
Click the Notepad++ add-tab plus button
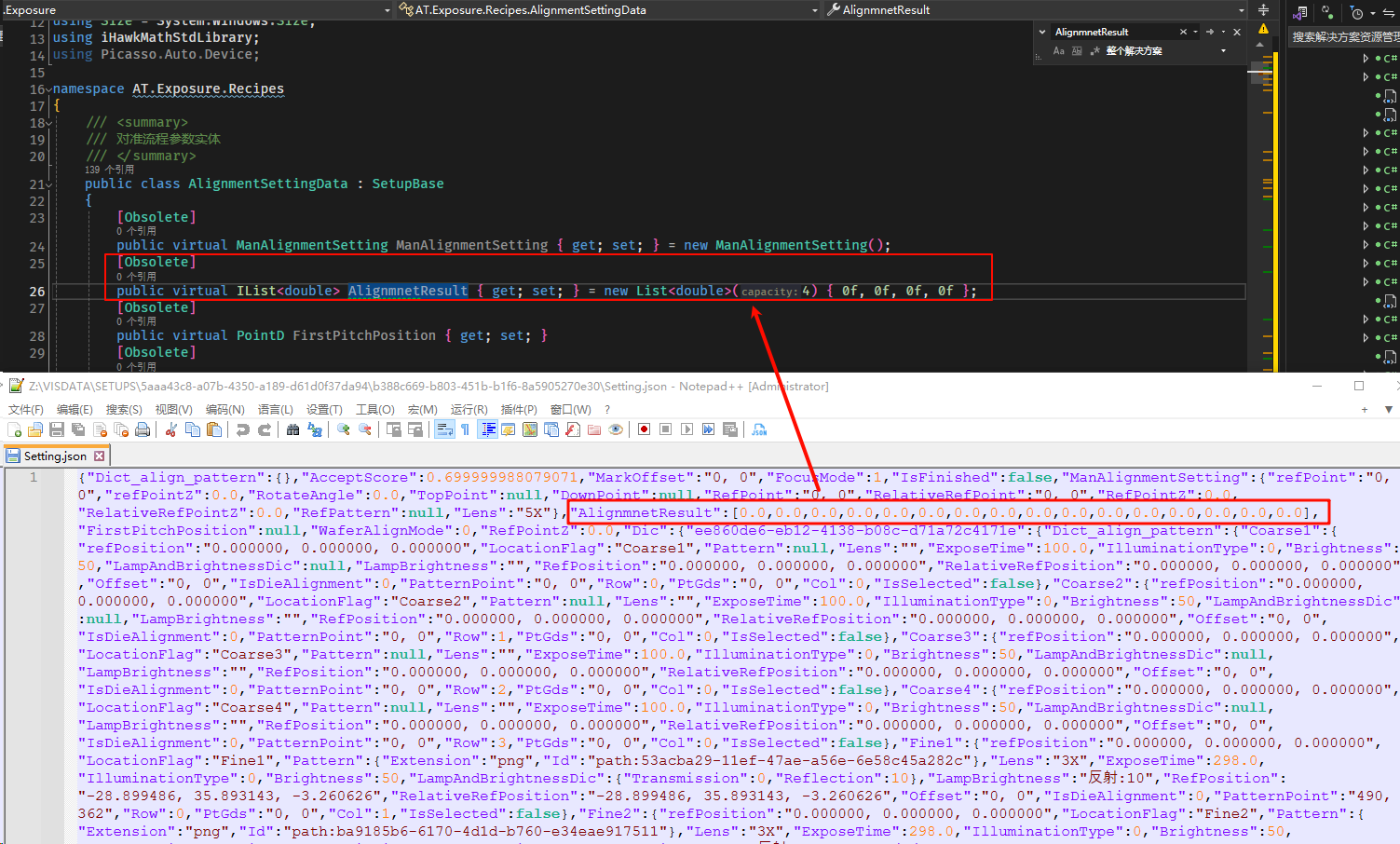[x=1365, y=409]
